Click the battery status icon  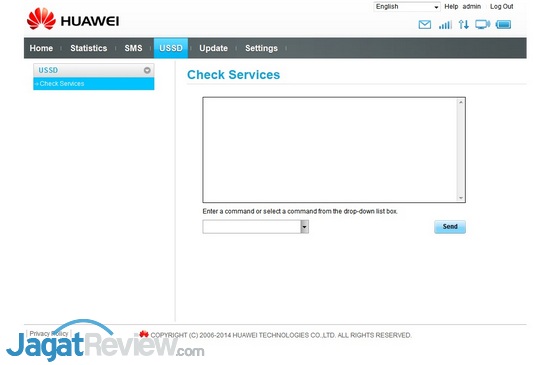[503, 25]
